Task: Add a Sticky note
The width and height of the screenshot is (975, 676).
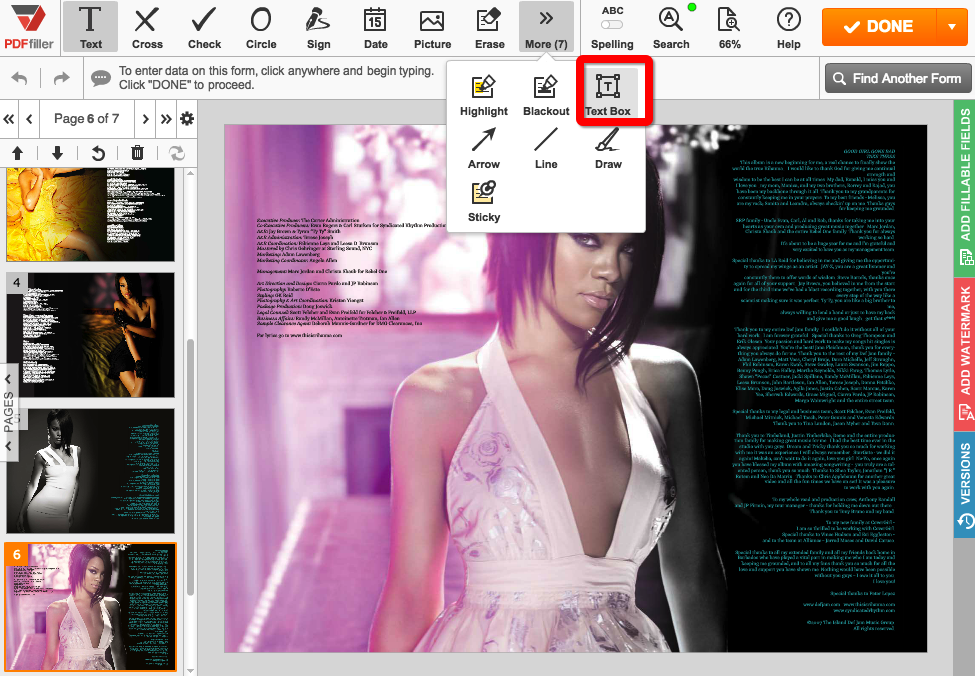Action: tap(484, 200)
